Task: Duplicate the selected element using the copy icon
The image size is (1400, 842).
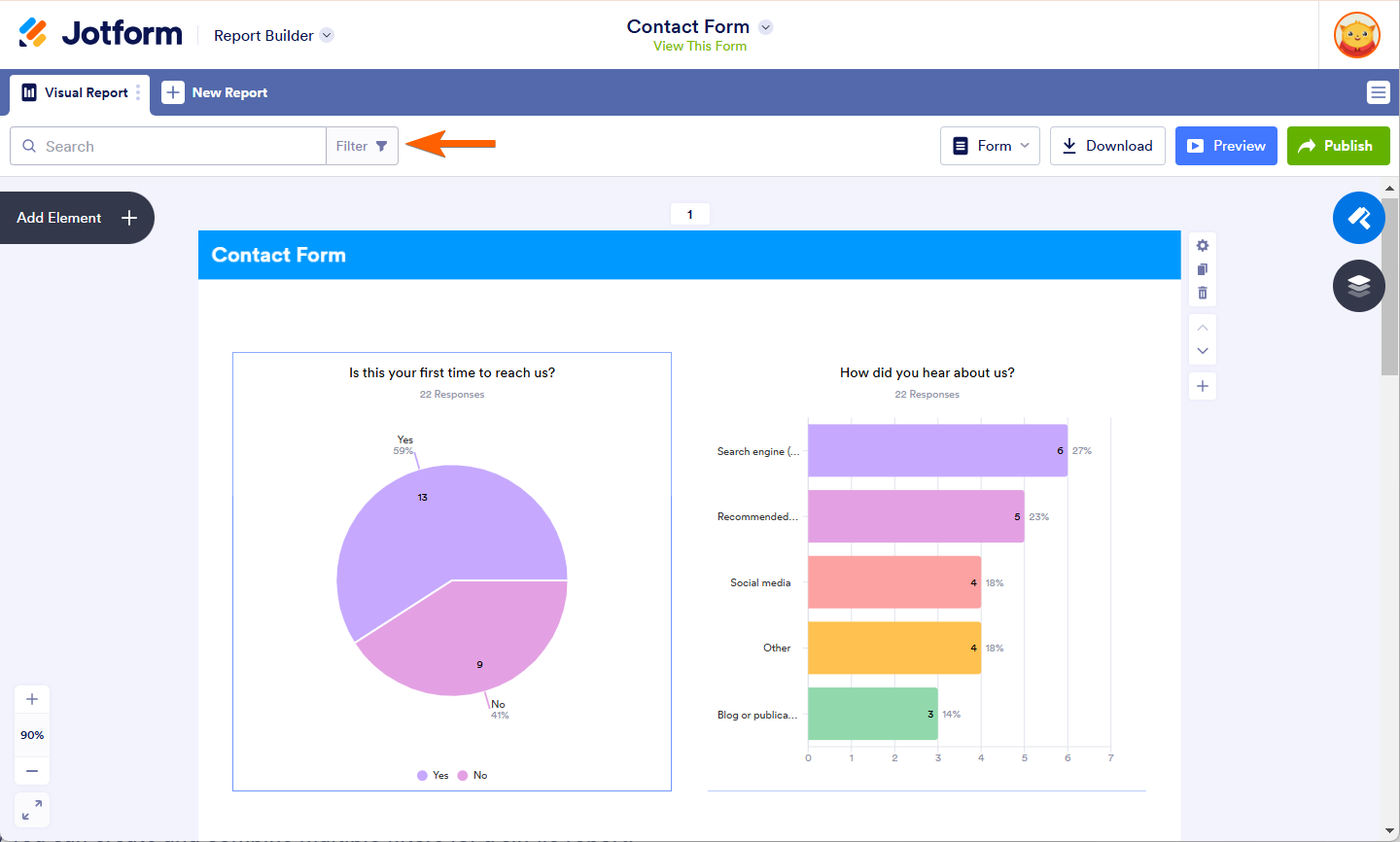Action: tap(1203, 268)
